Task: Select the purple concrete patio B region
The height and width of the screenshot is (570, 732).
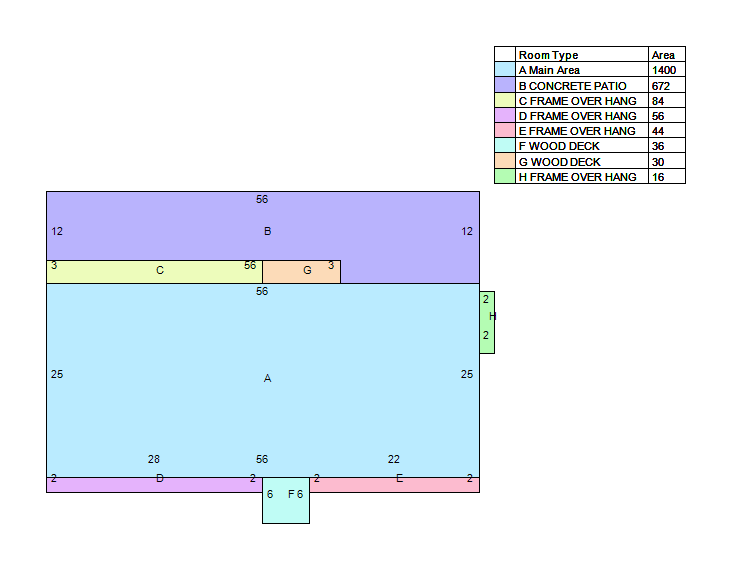Action: 263,226
